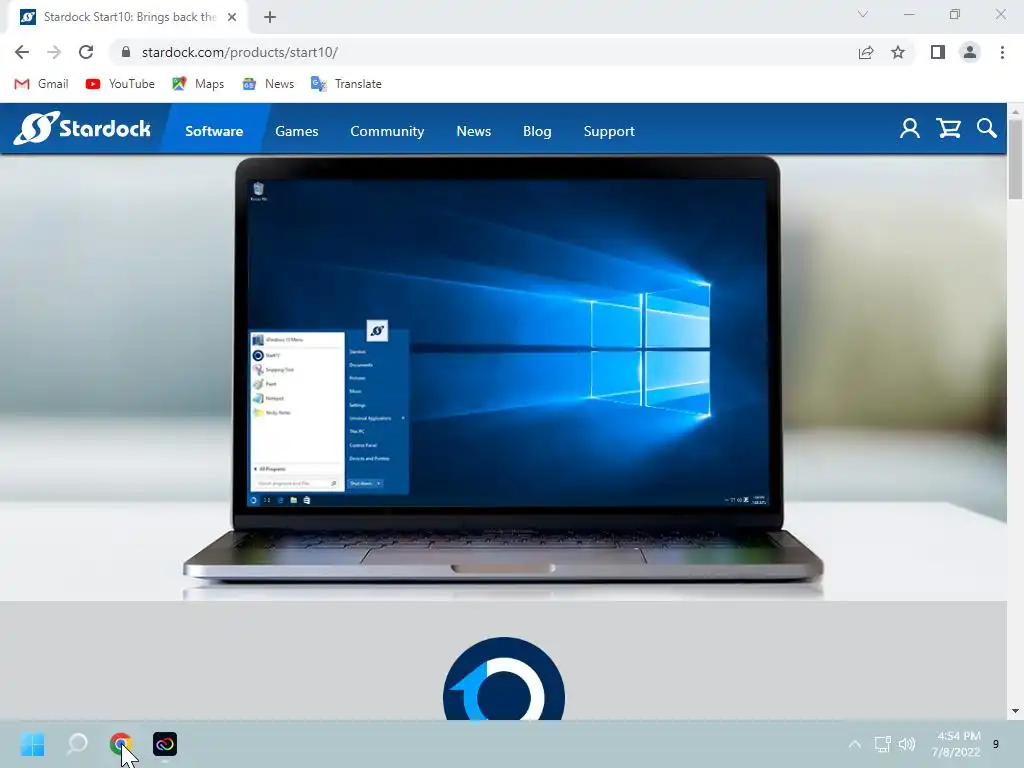Open the News menu in Stardock navbar

pos(473,131)
